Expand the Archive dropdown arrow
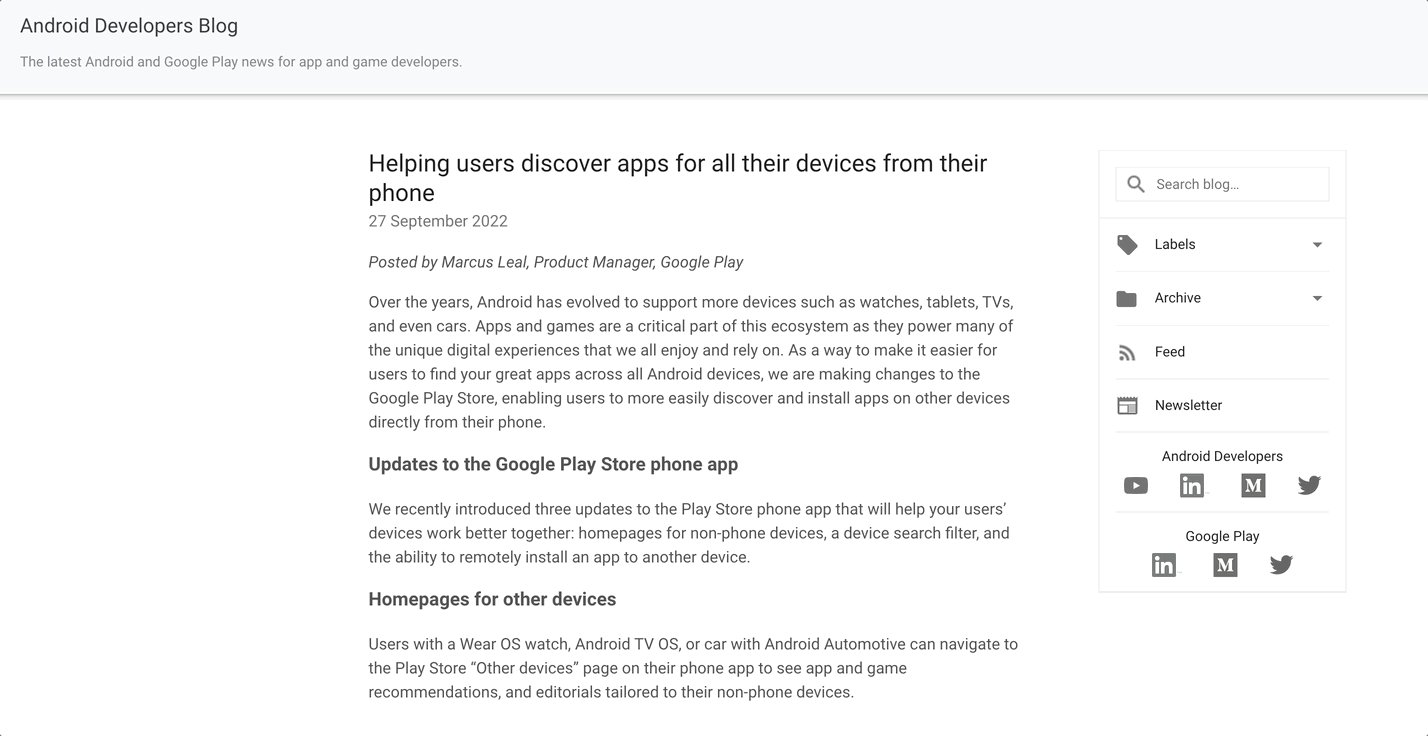Viewport: 1428px width, 736px height. coord(1317,298)
